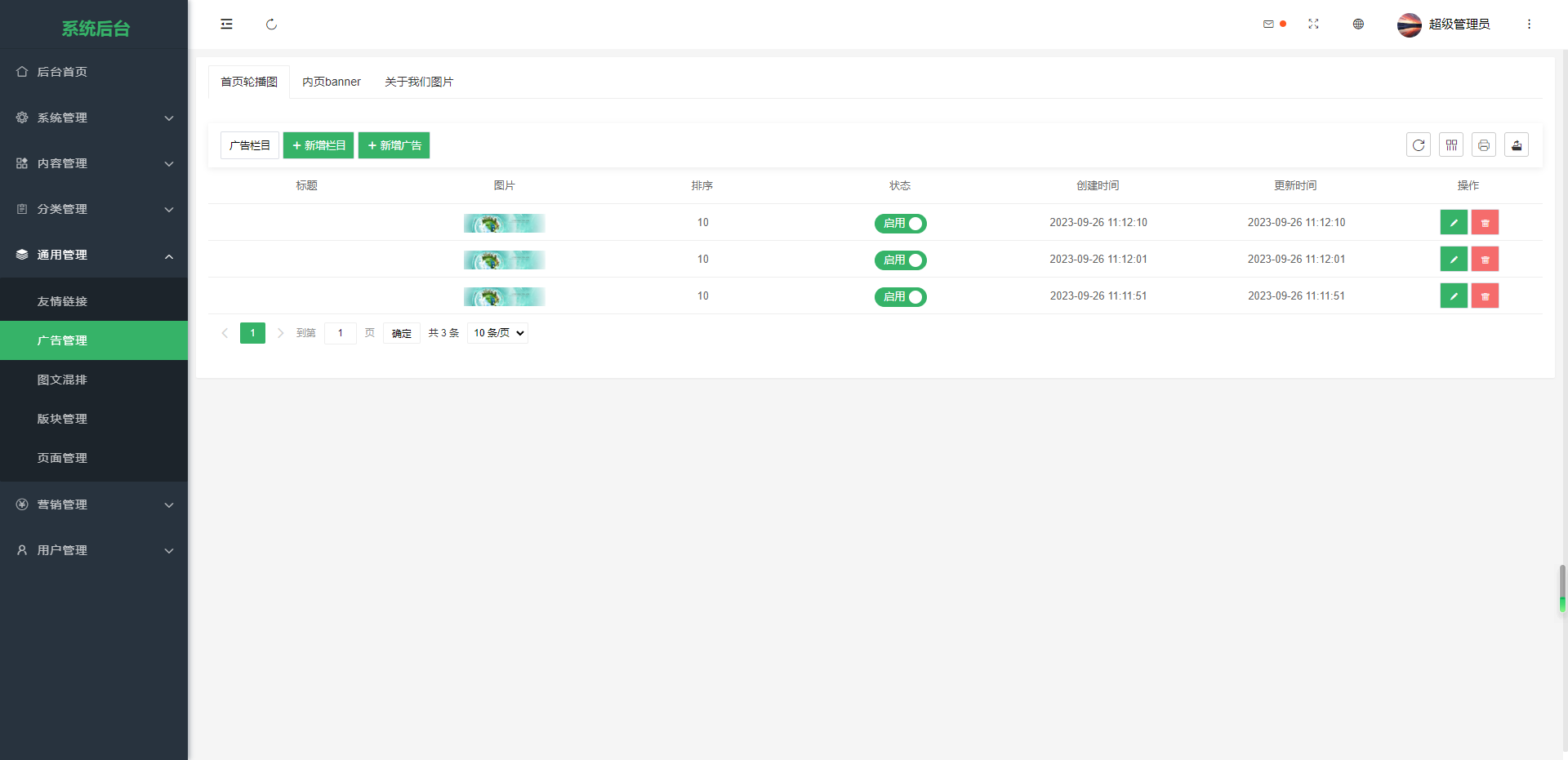The height and width of the screenshot is (760, 1568).
Task: Toggle the second row's 启用 switch
Action: [x=900, y=260]
